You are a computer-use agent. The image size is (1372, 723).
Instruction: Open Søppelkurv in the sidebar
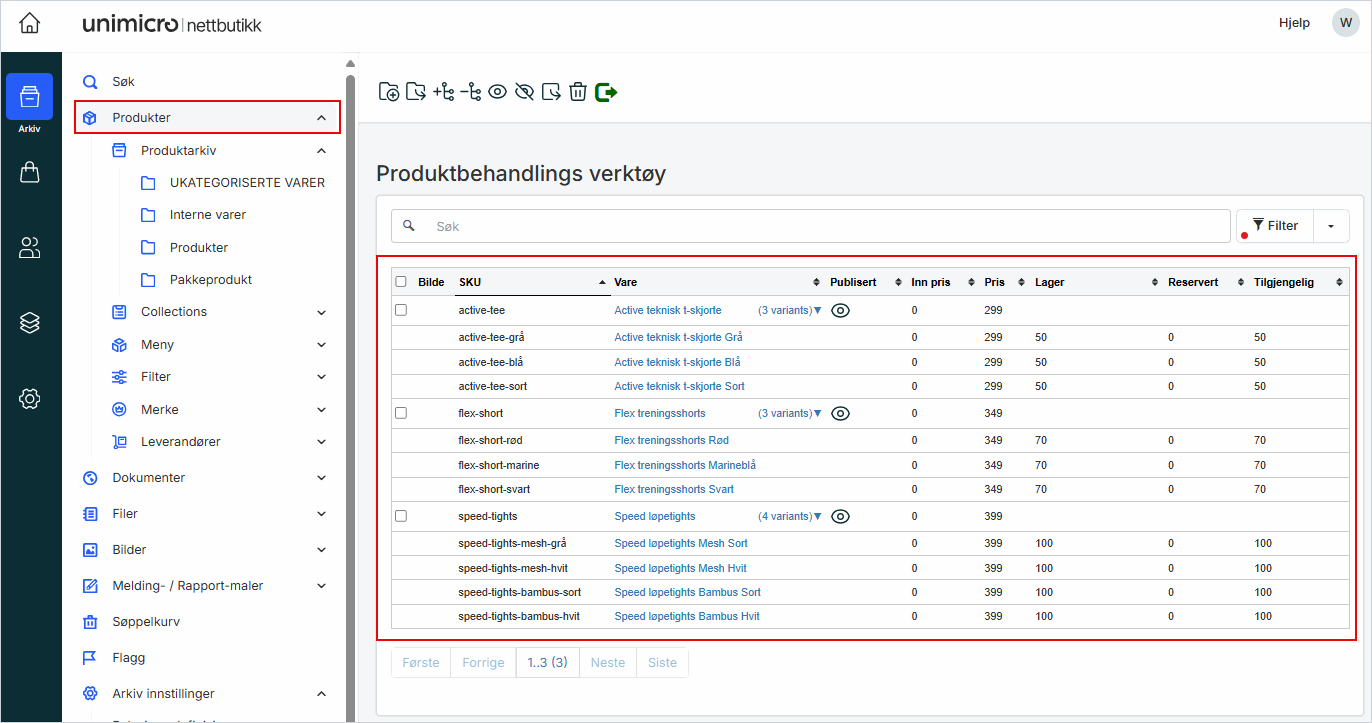[145, 622]
